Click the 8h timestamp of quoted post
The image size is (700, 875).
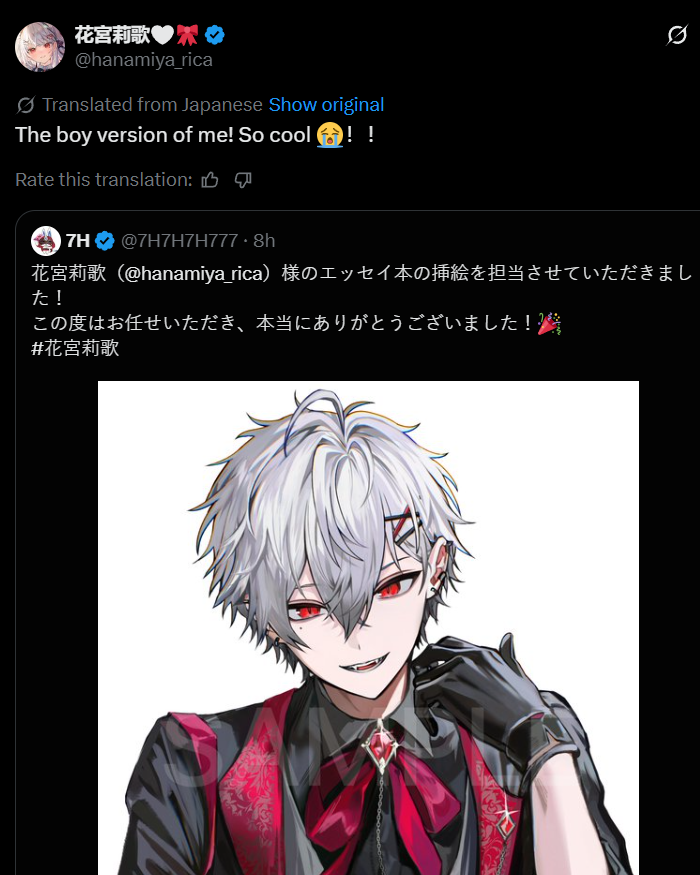[264, 241]
